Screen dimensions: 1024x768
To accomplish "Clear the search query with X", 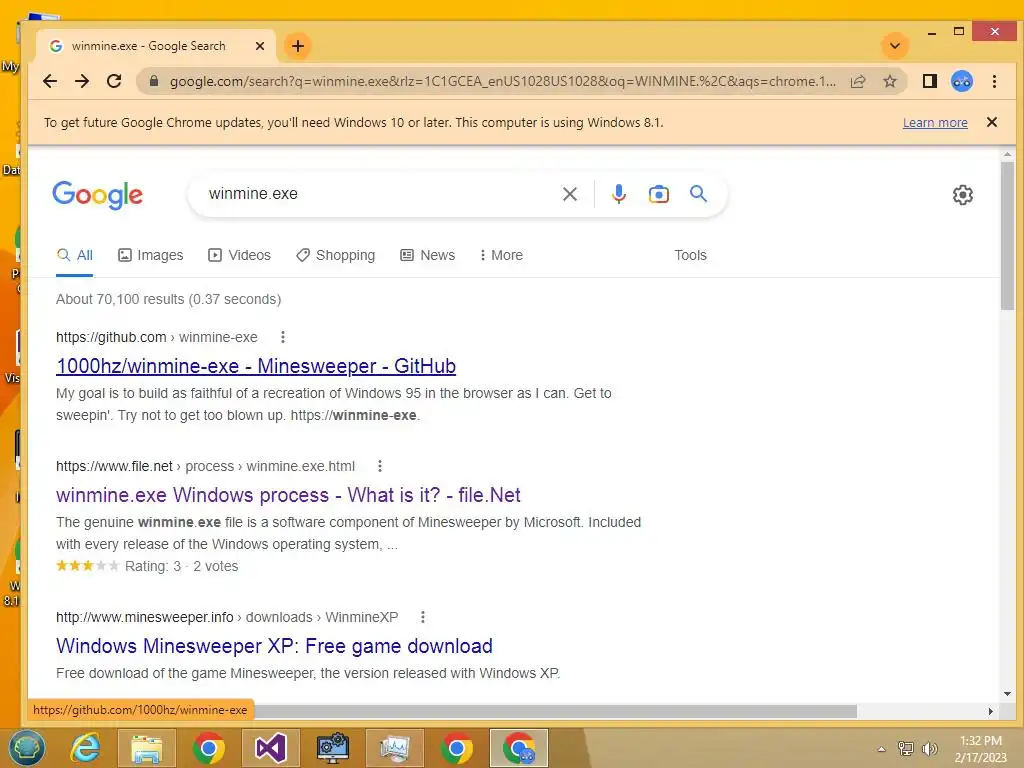I will click(569, 194).
